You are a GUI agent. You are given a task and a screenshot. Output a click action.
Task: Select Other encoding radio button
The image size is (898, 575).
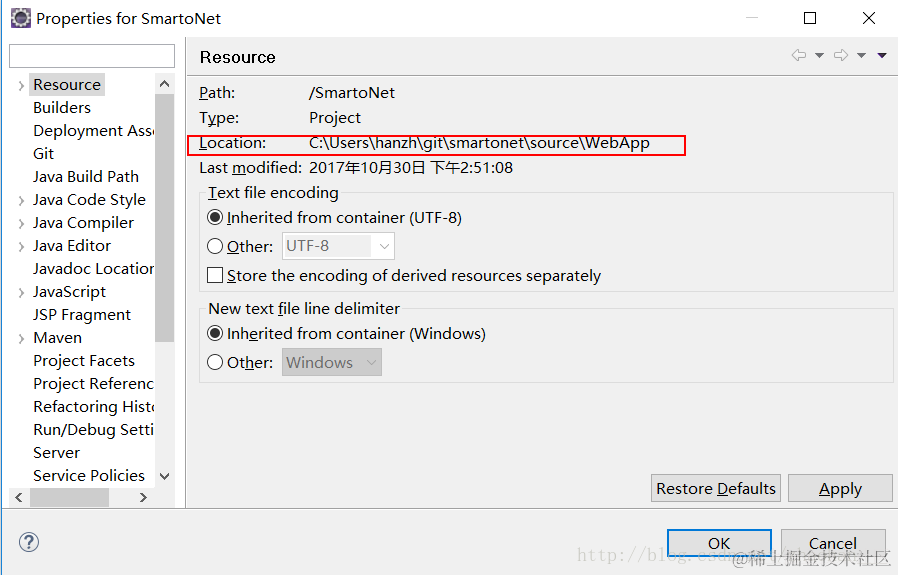coord(215,246)
